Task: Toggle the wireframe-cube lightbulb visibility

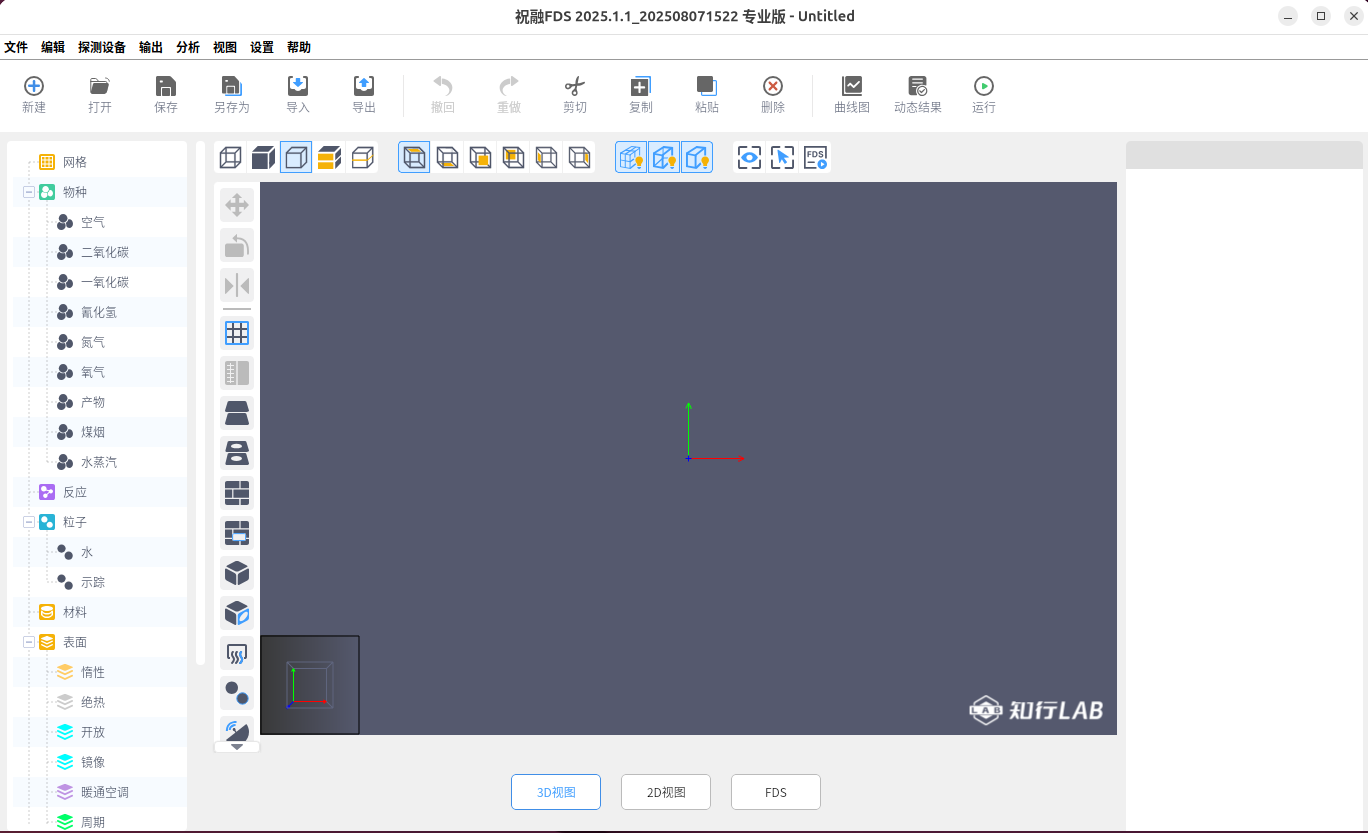Action: pyautogui.click(x=664, y=157)
